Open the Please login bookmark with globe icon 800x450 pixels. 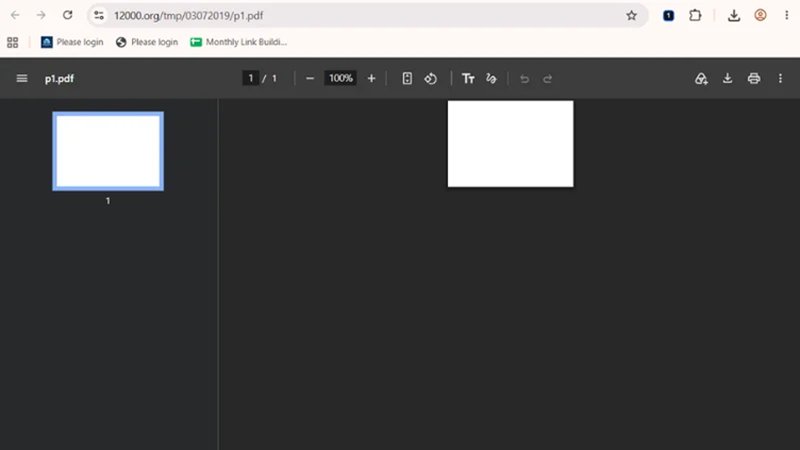[147, 42]
